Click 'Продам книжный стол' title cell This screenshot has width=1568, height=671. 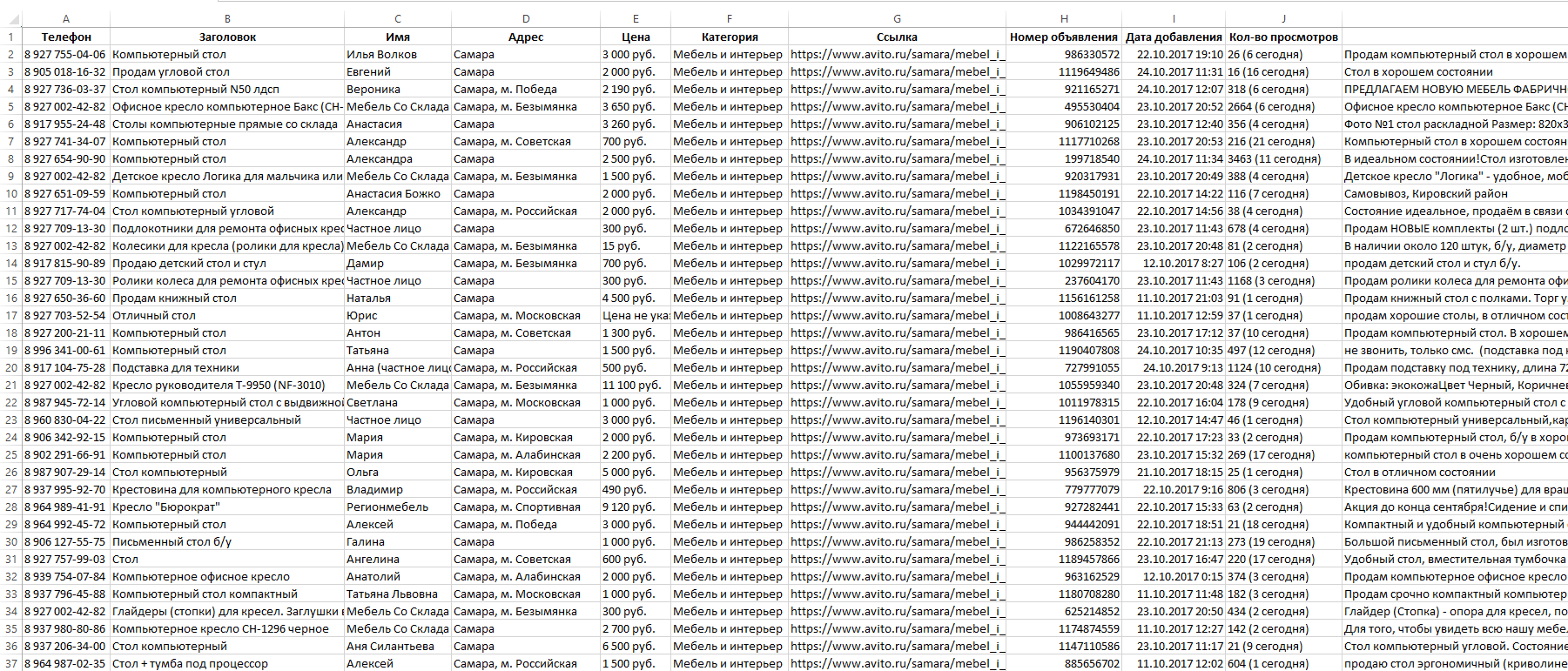(227, 298)
